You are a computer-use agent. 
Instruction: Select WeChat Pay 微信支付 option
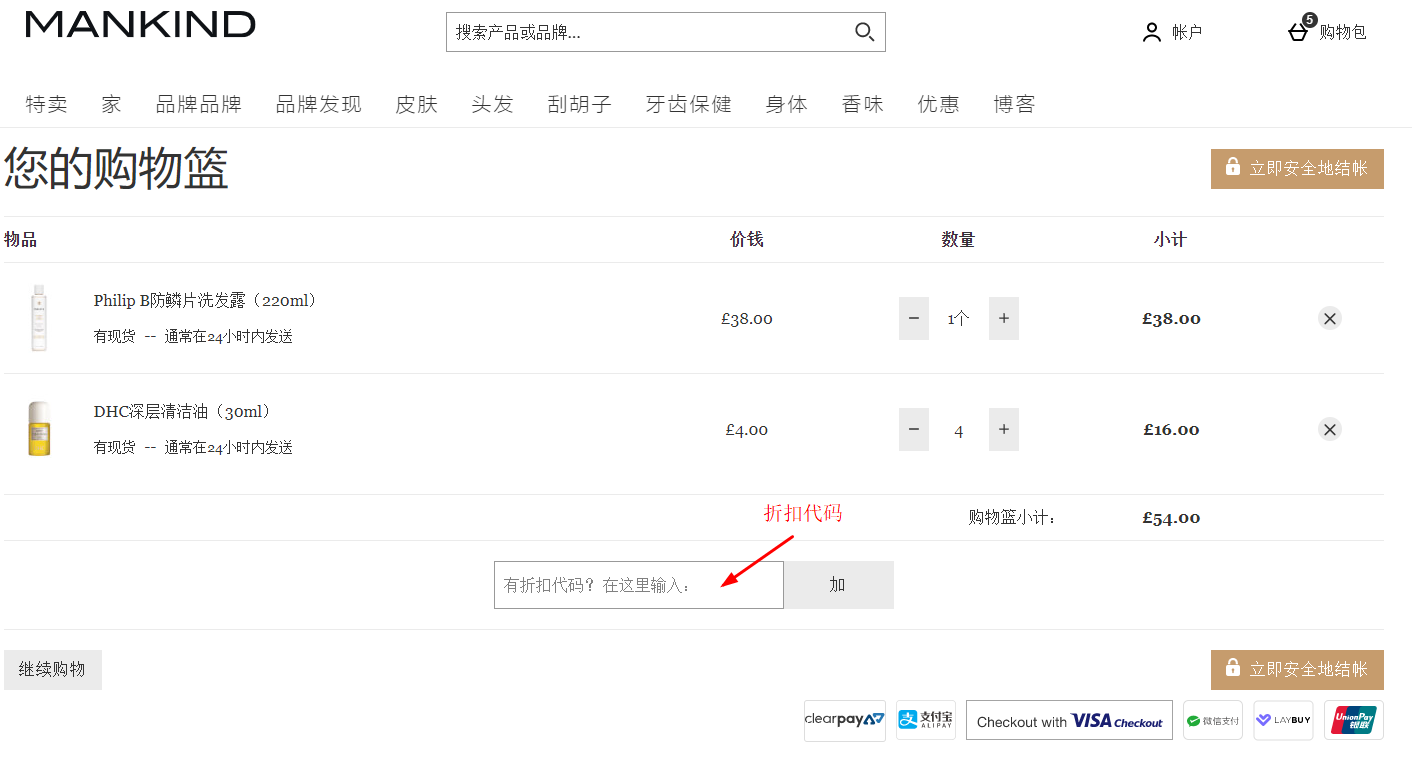tap(1213, 720)
